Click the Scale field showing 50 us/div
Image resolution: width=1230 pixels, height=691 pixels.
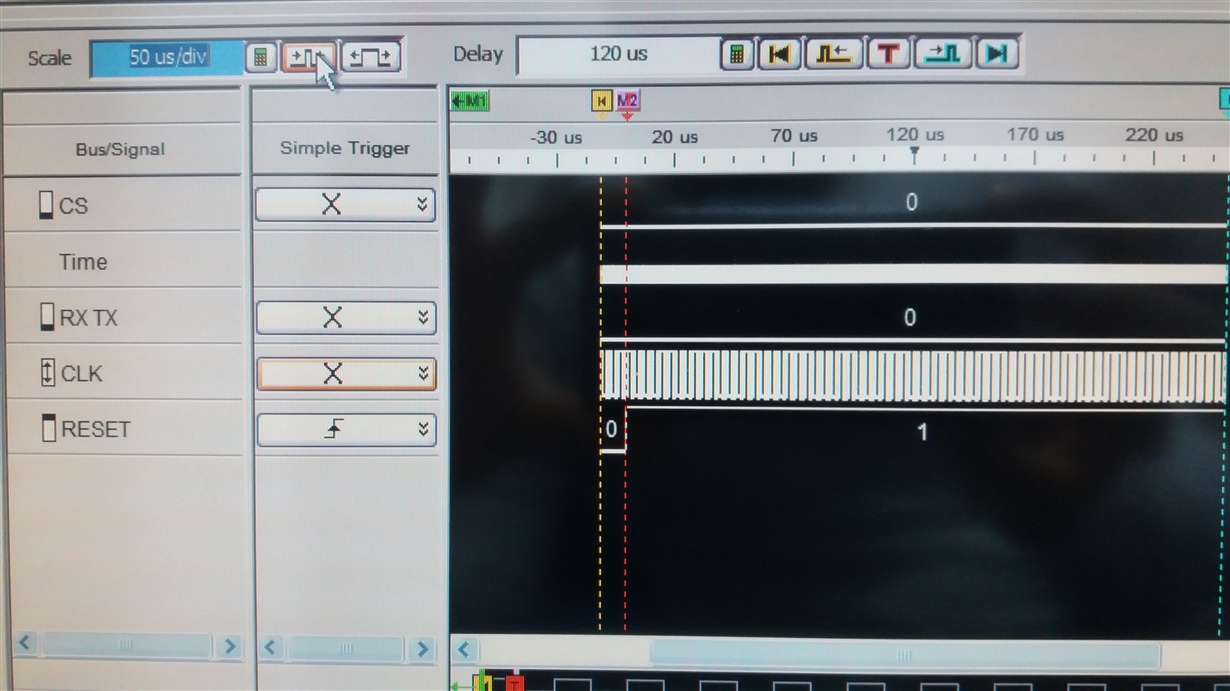167,57
